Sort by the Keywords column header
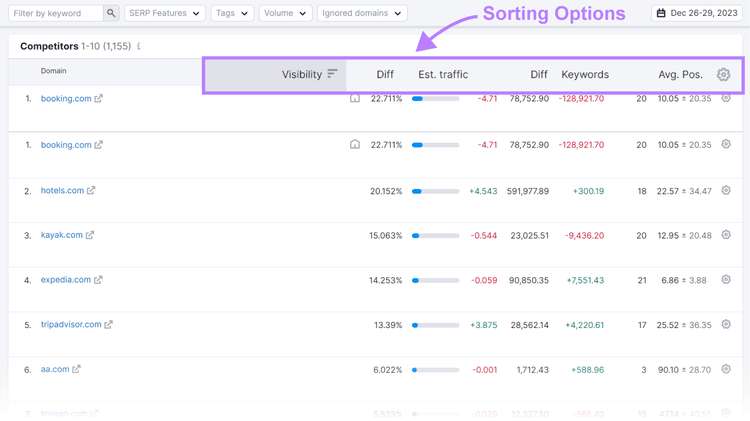 point(585,75)
